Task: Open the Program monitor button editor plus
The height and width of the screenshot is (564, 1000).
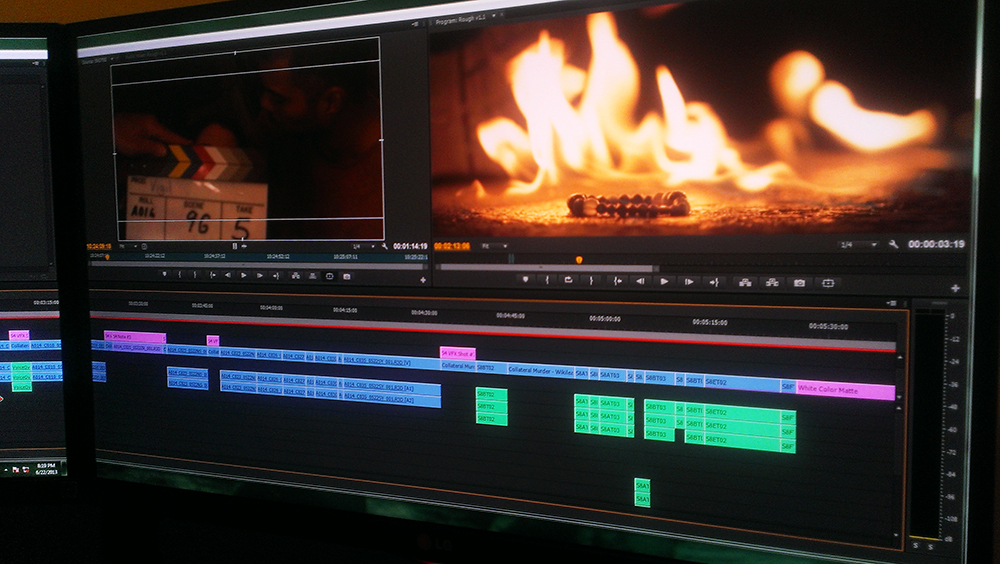Action: click(955, 288)
